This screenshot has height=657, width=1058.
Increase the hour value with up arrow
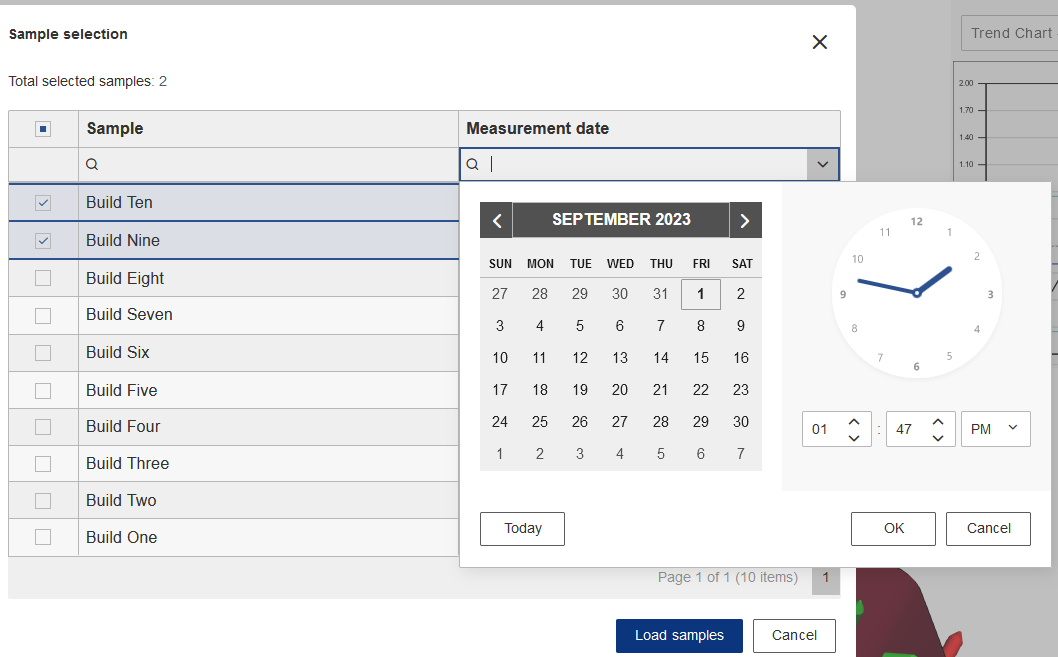tap(853, 421)
